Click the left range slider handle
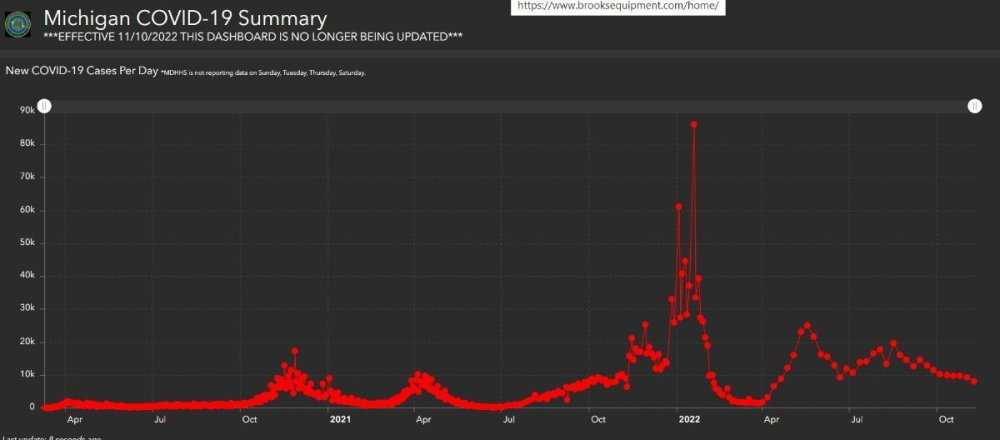This screenshot has width=1000, height=440. [x=45, y=107]
